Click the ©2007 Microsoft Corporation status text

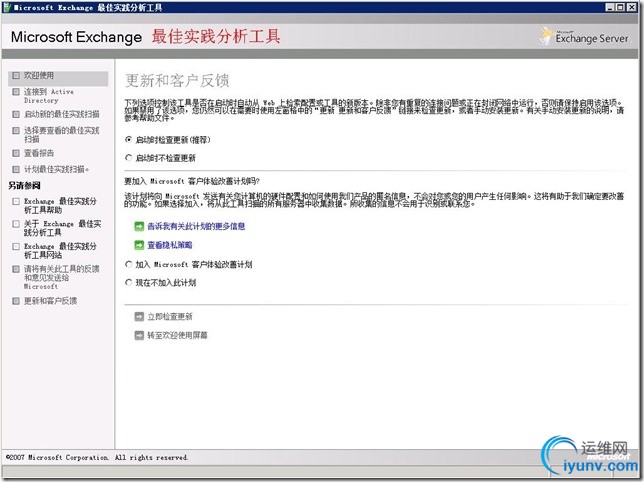click(x=97, y=457)
